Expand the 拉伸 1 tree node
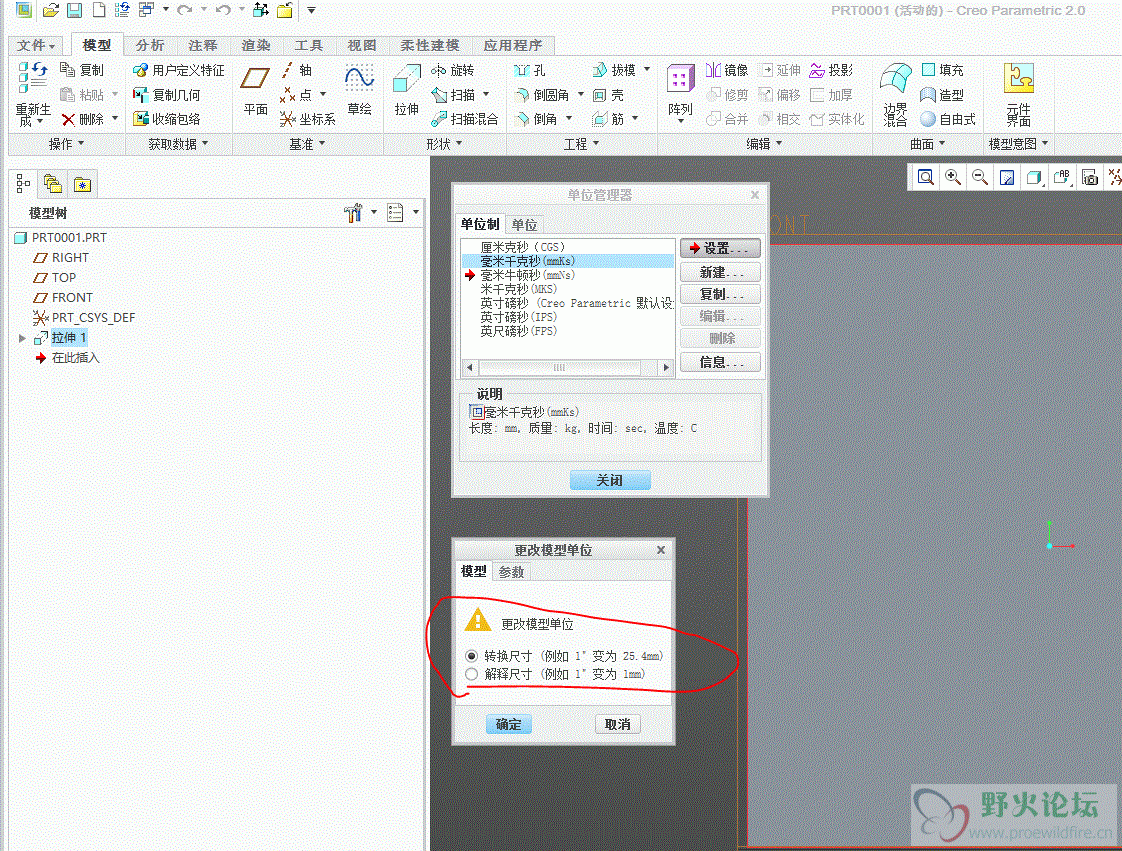This screenshot has height=851, width=1122. pyautogui.click(x=22, y=338)
